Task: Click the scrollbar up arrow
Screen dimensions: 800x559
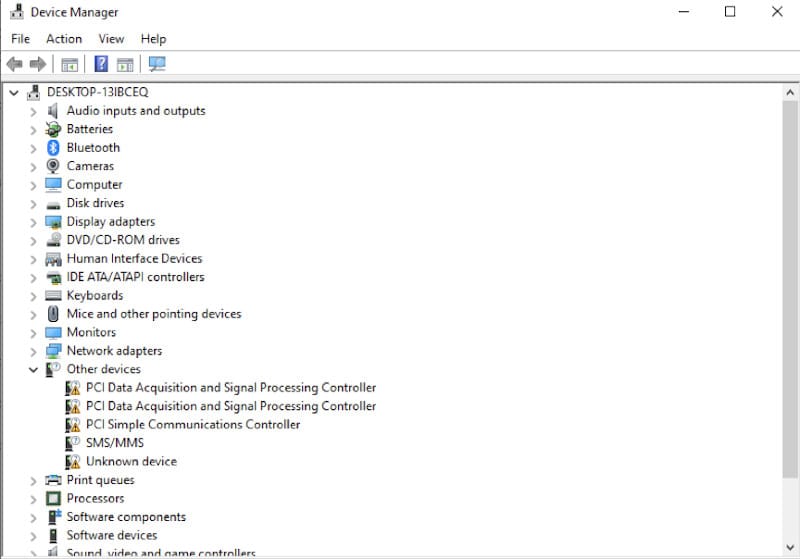Action: pos(790,93)
